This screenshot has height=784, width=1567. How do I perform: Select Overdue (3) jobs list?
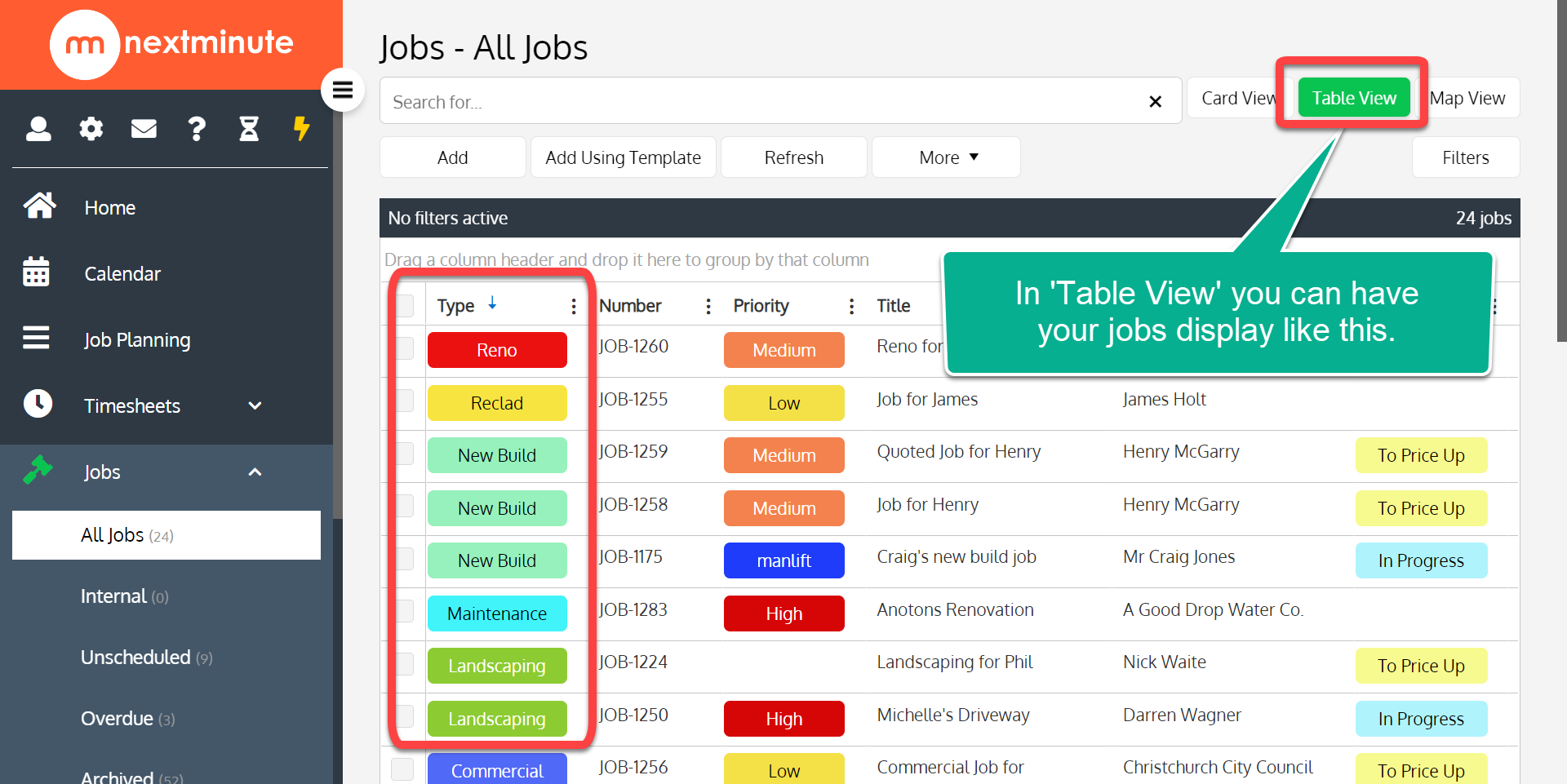point(128,719)
